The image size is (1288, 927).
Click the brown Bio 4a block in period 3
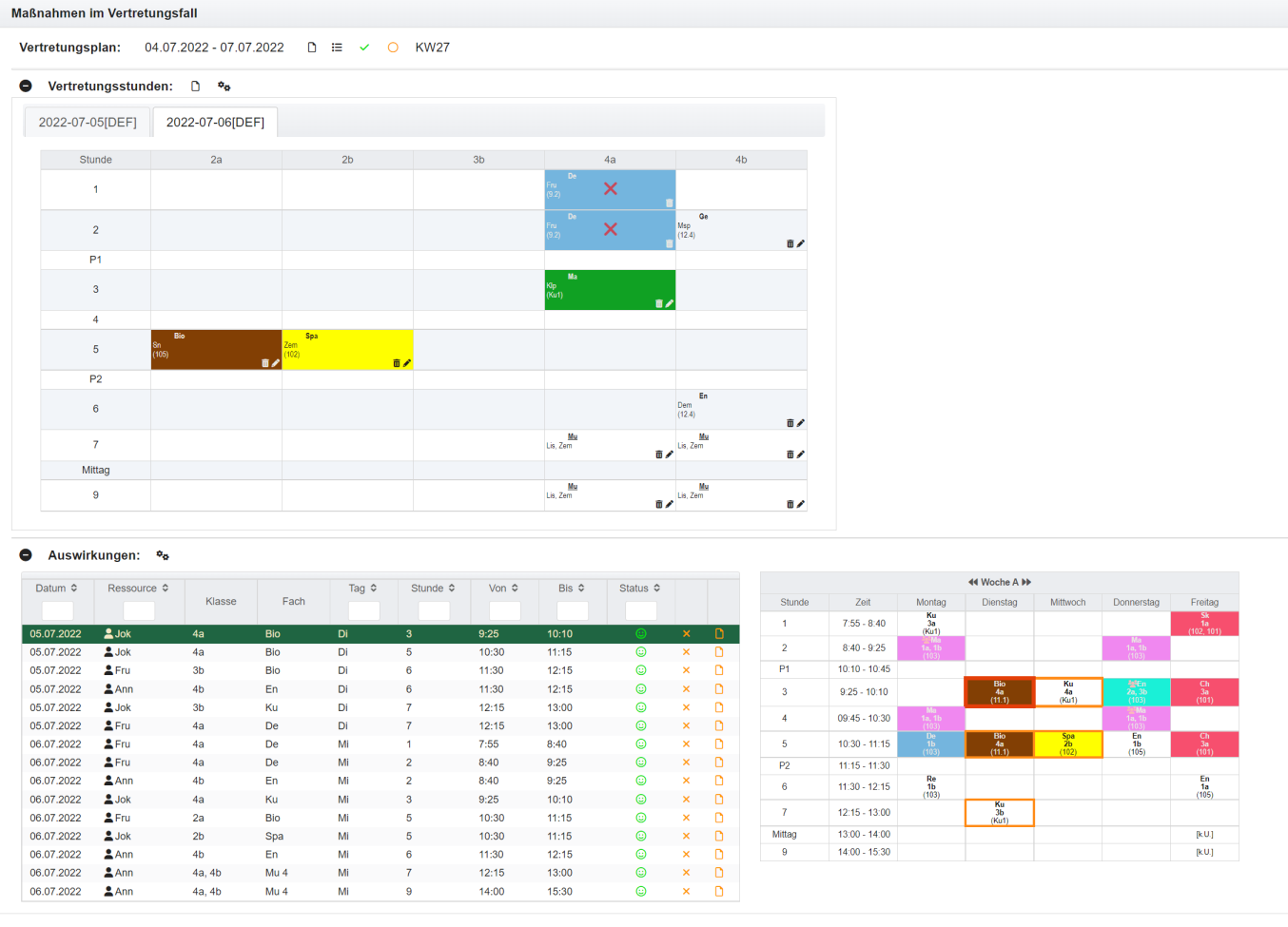pos(999,692)
